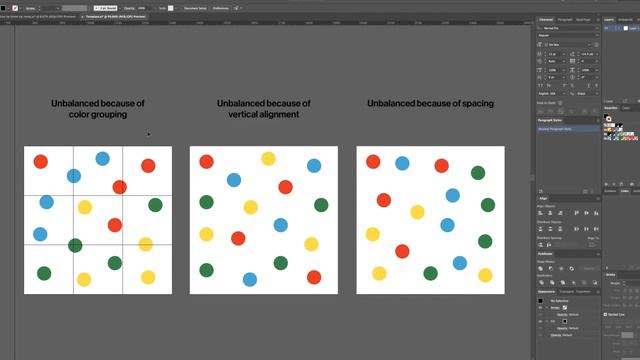Click Horizontal Distribute Right icon

point(596,229)
